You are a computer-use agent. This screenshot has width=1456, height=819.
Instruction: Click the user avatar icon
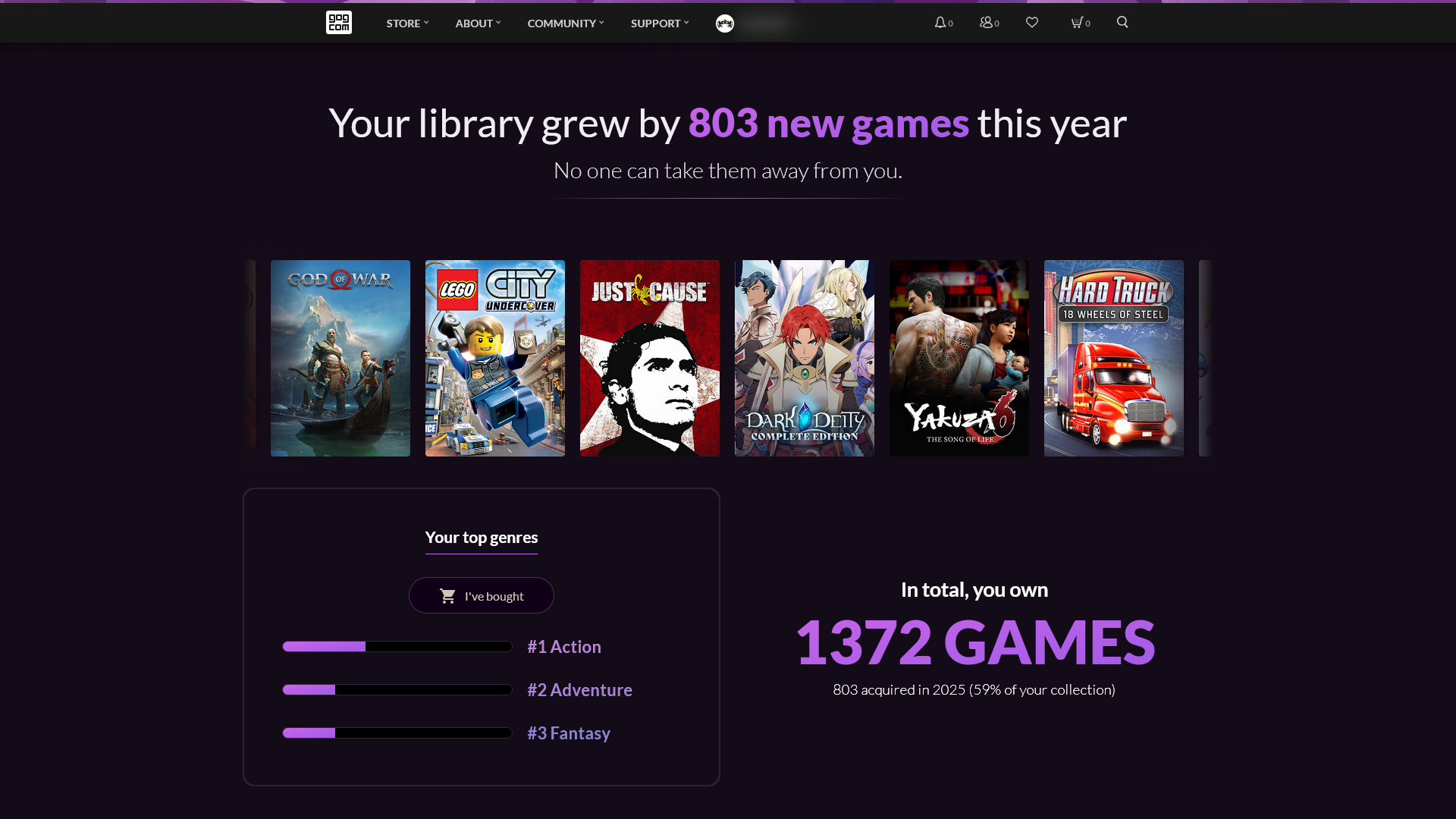[x=725, y=24]
